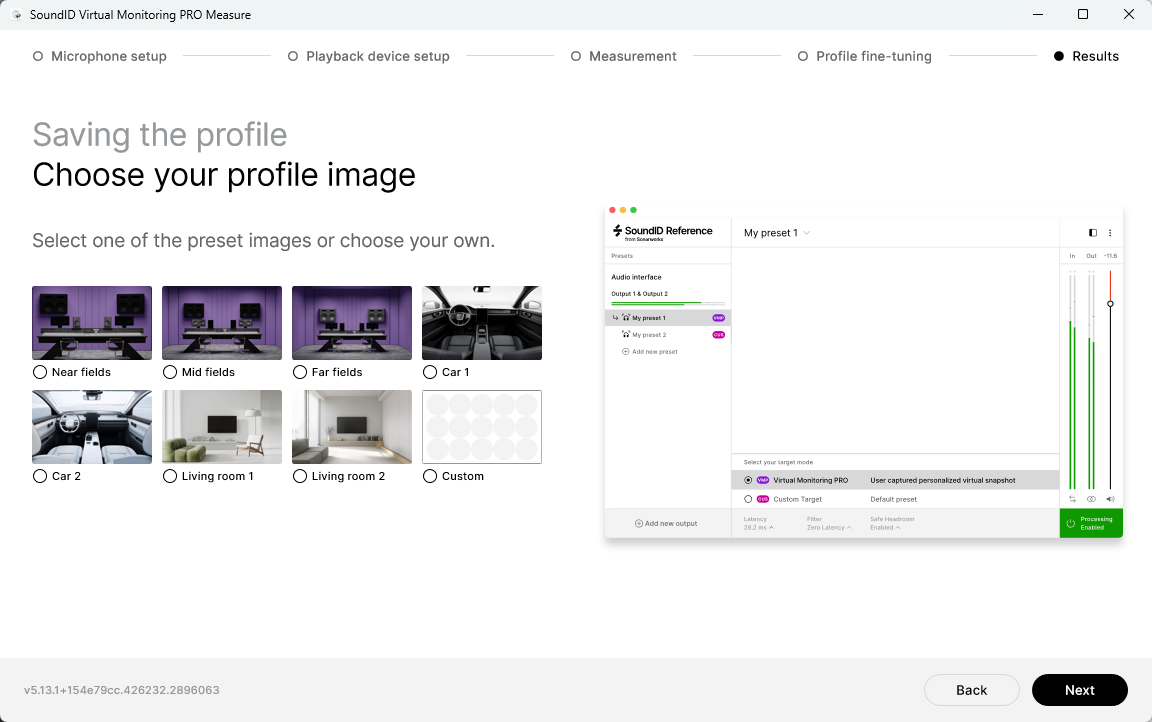1152x722 pixels.
Task: Click the swap channels icon in preview
Action: pyautogui.click(x=1072, y=499)
